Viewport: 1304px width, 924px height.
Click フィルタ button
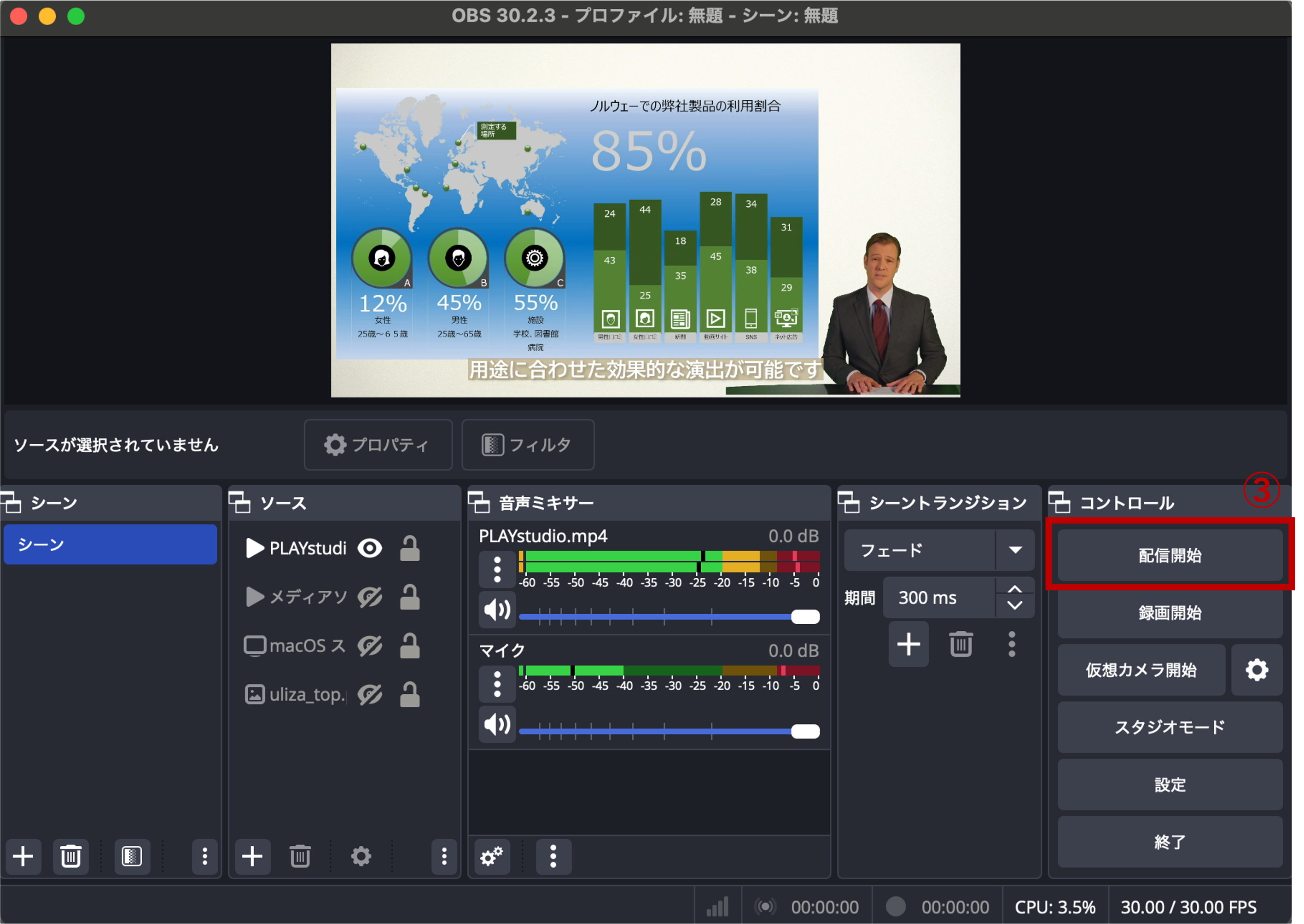tap(528, 445)
